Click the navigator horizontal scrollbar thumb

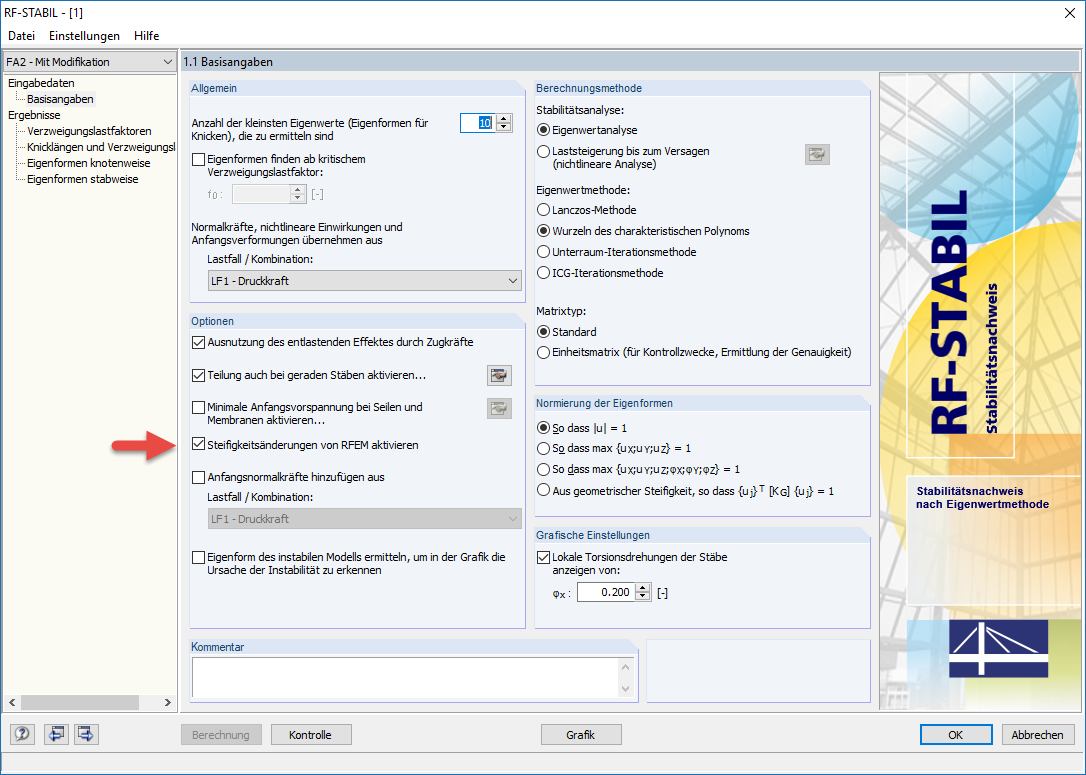[80, 702]
